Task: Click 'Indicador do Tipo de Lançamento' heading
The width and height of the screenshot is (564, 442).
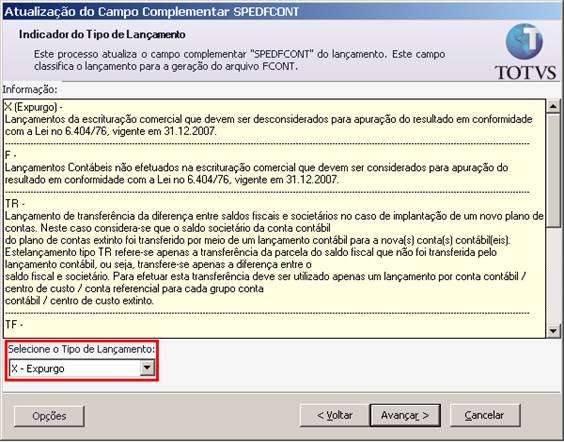Action: click(x=102, y=35)
